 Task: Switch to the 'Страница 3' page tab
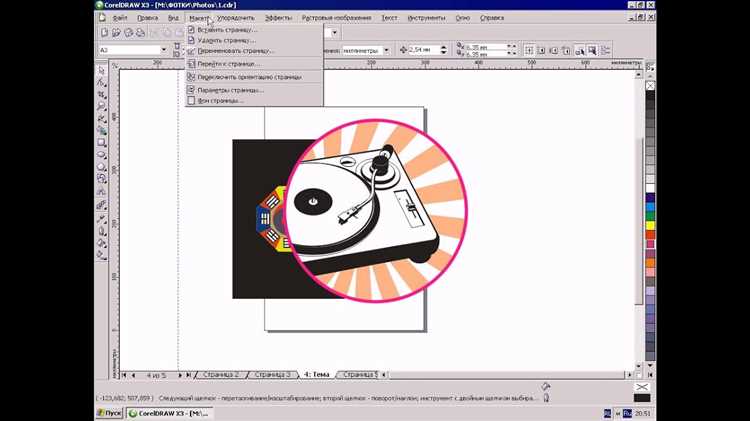[272, 375]
